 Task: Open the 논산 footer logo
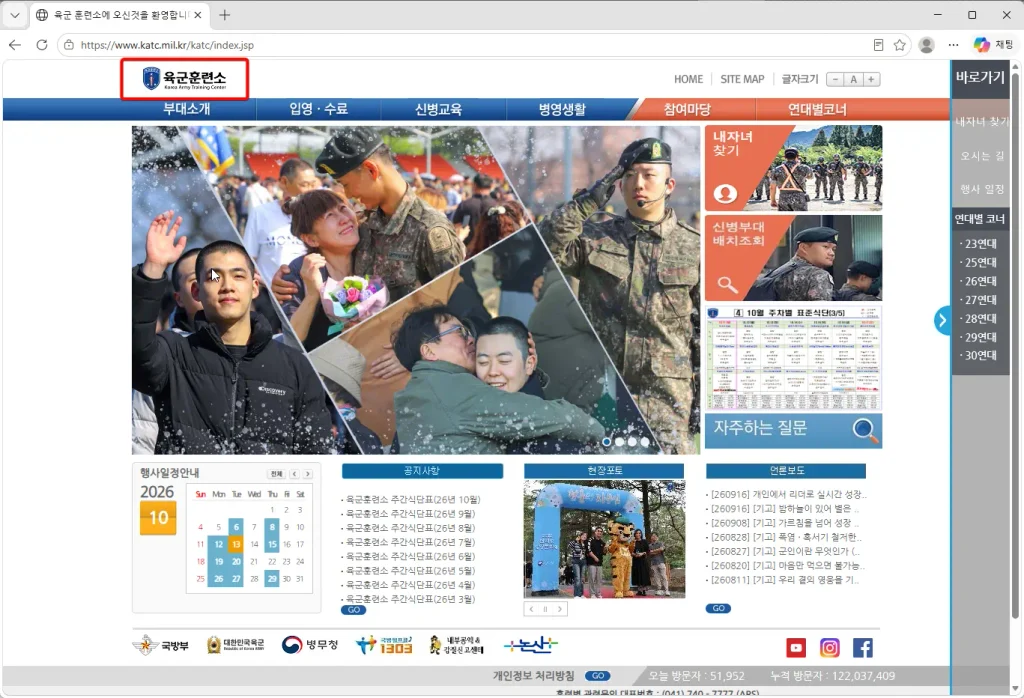530,646
